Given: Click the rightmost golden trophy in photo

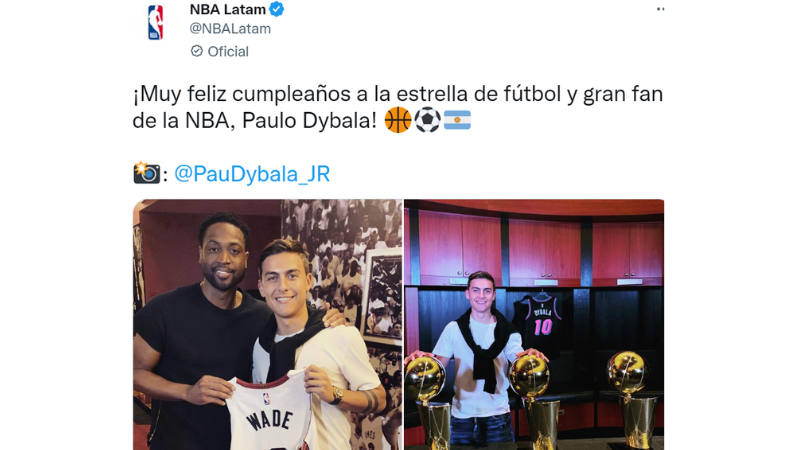Looking at the screenshot, I should (632, 398).
